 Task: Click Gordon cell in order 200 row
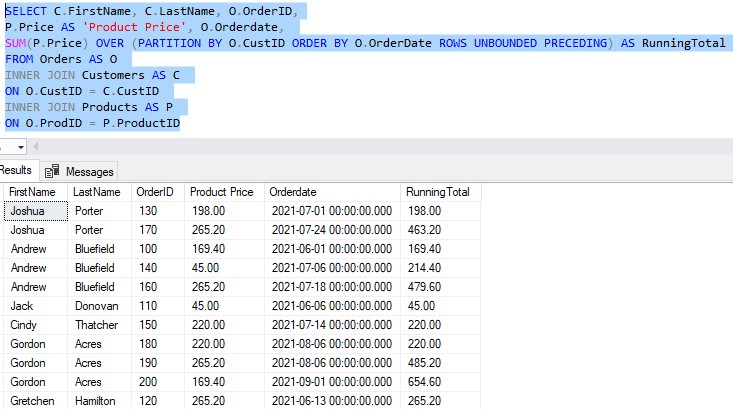click(x=36, y=382)
